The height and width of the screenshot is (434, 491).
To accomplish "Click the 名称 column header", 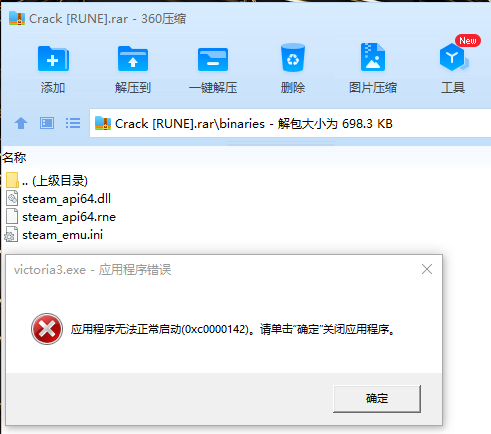I will (14, 157).
